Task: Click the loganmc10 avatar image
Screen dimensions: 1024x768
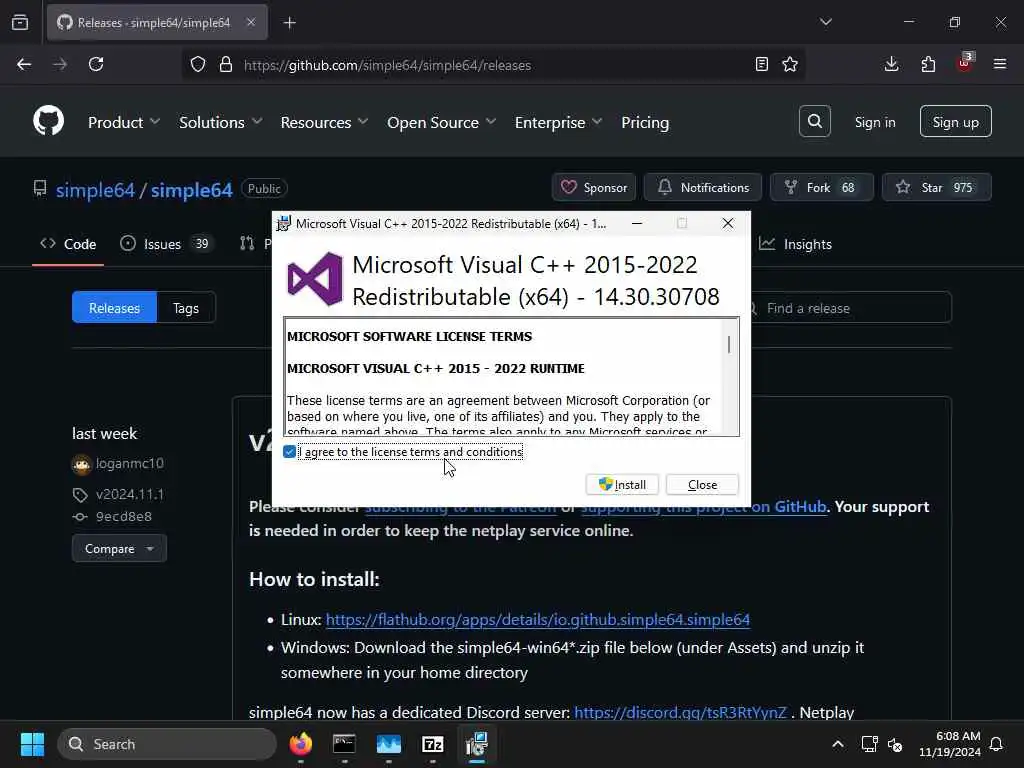Action: pos(82,464)
